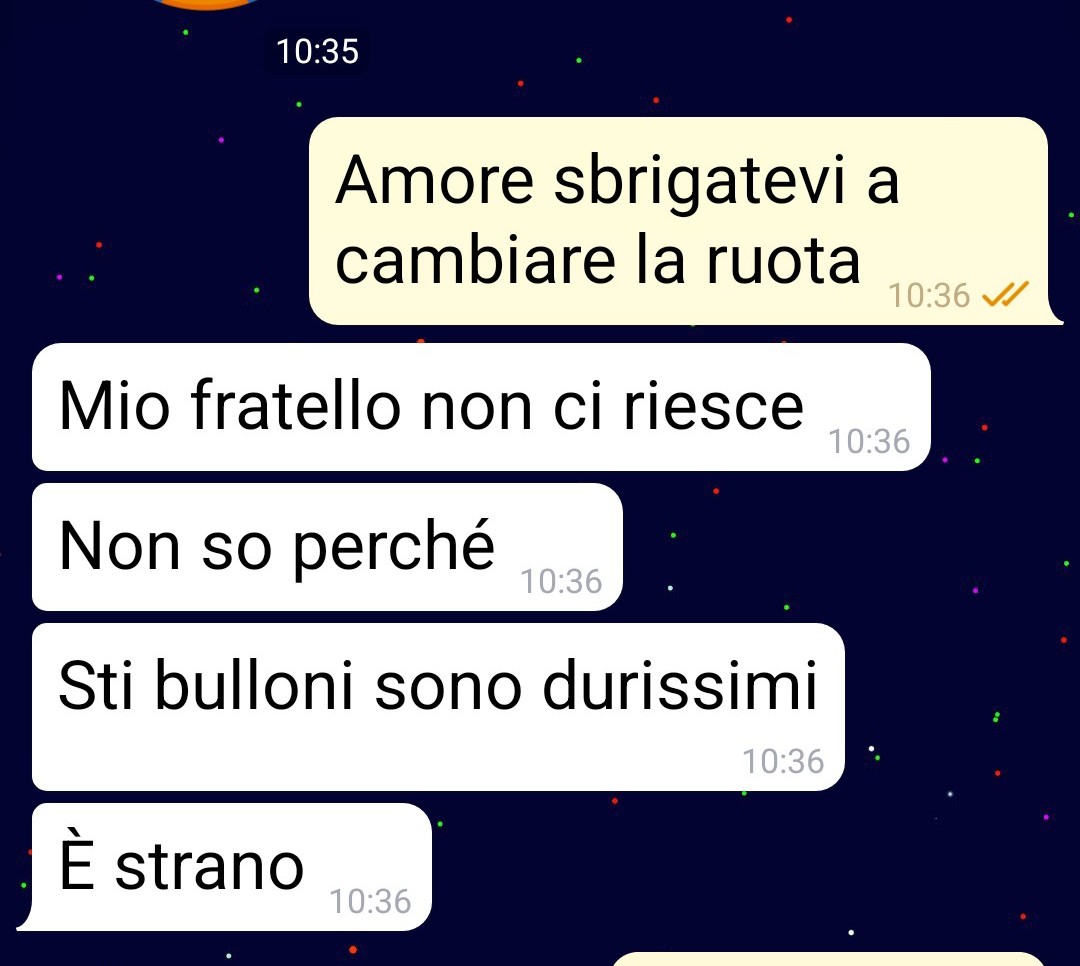Click the word "perché" in the second received message
1080x966 pixels.
pyautogui.click(x=394, y=548)
